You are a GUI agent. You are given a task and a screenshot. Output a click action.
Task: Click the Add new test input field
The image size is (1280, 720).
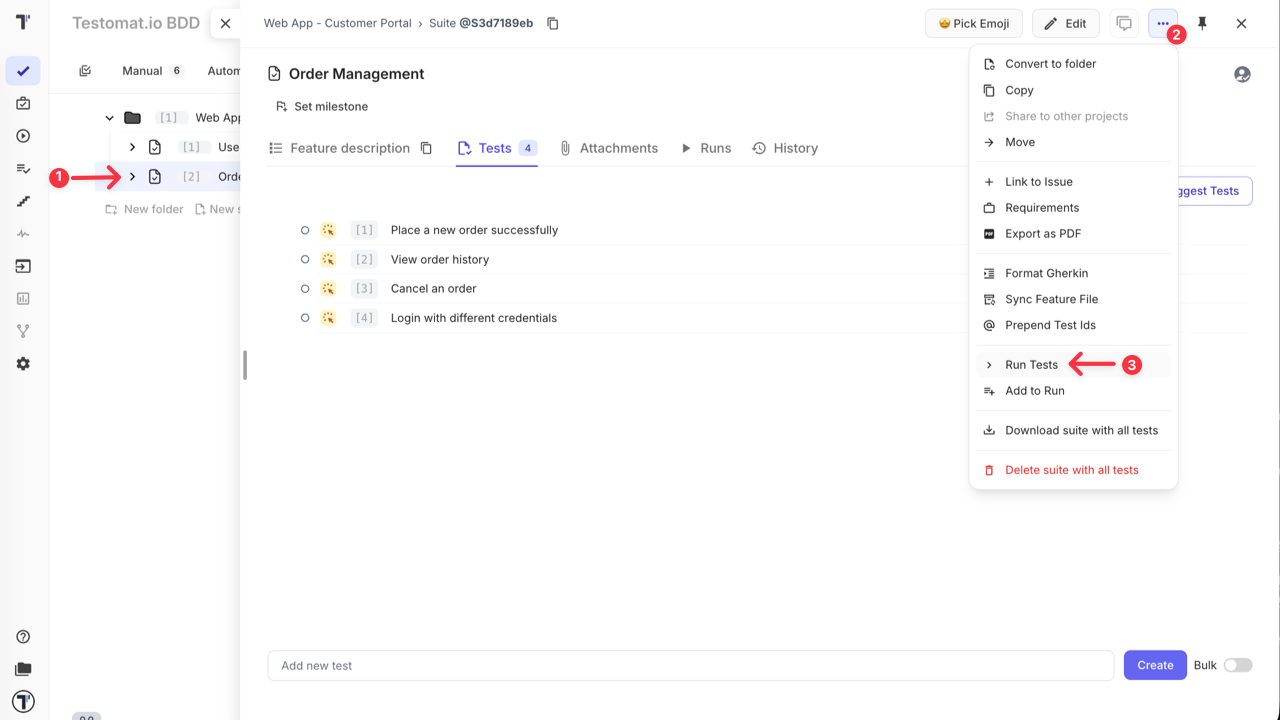(x=691, y=665)
